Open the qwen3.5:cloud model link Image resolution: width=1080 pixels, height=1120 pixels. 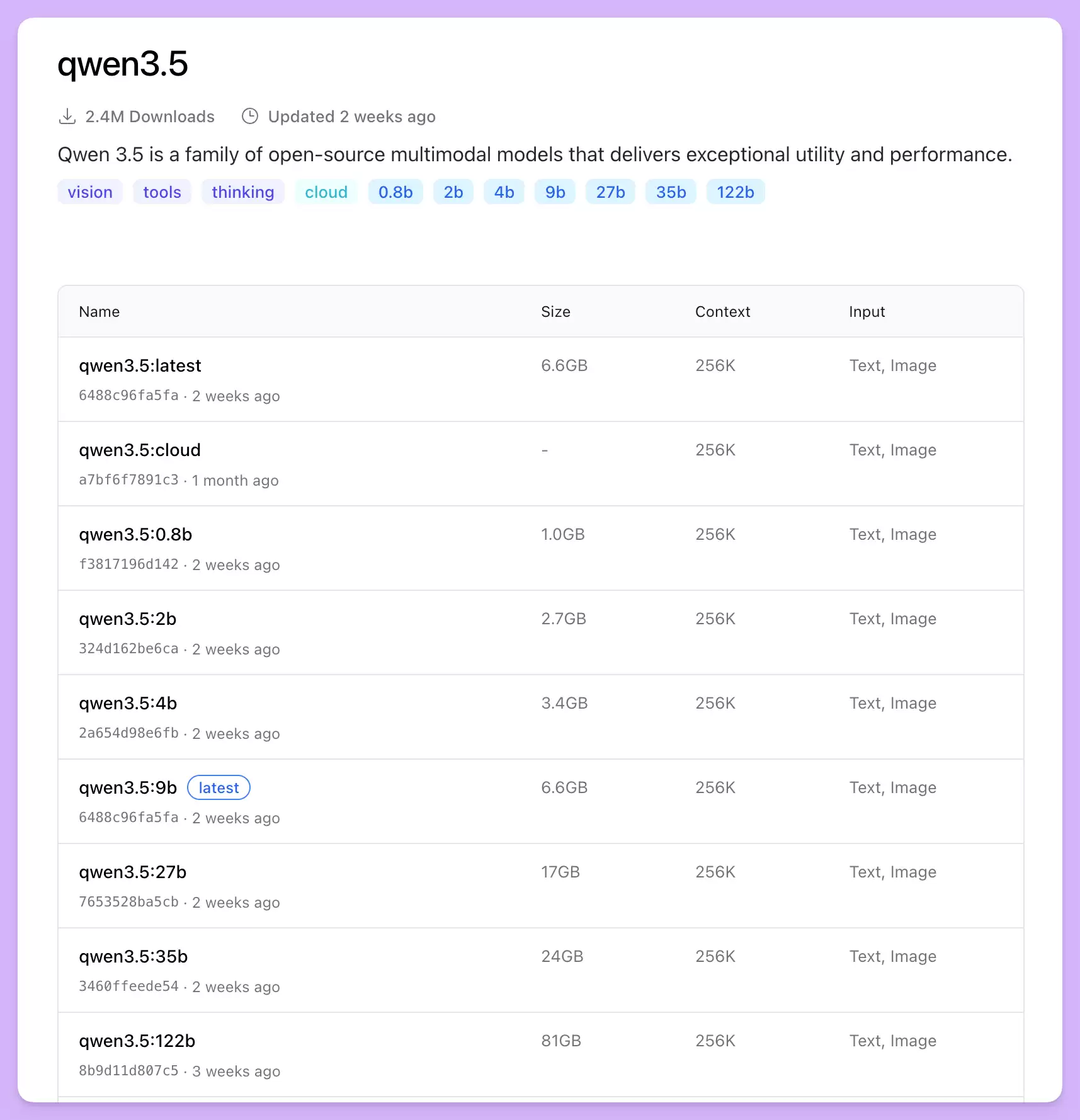pos(140,450)
